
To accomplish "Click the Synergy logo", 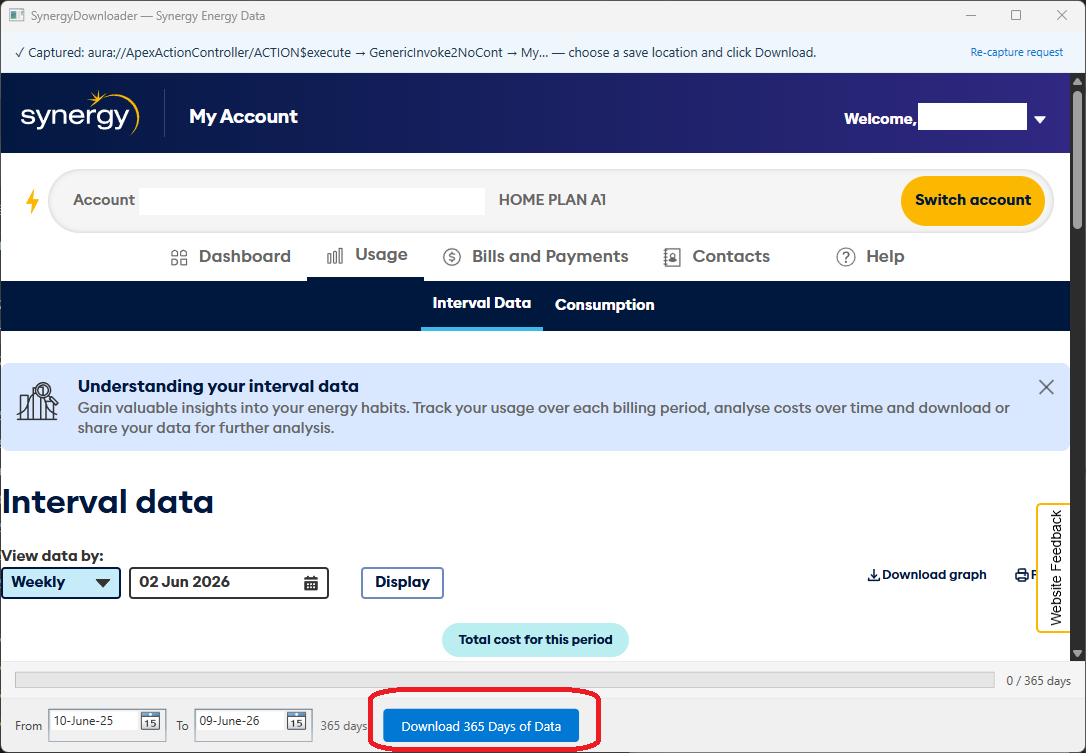I will pos(80,114).
